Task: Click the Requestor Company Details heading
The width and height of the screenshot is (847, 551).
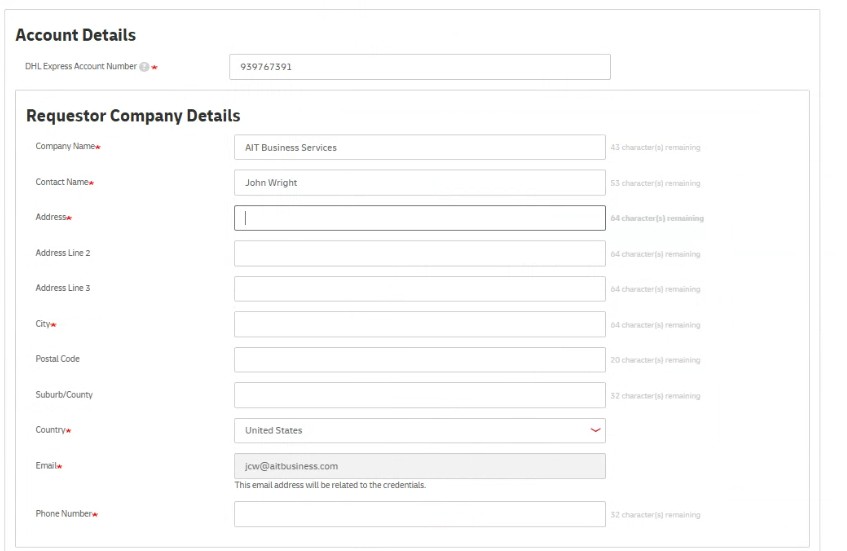Action: point(133,116)
